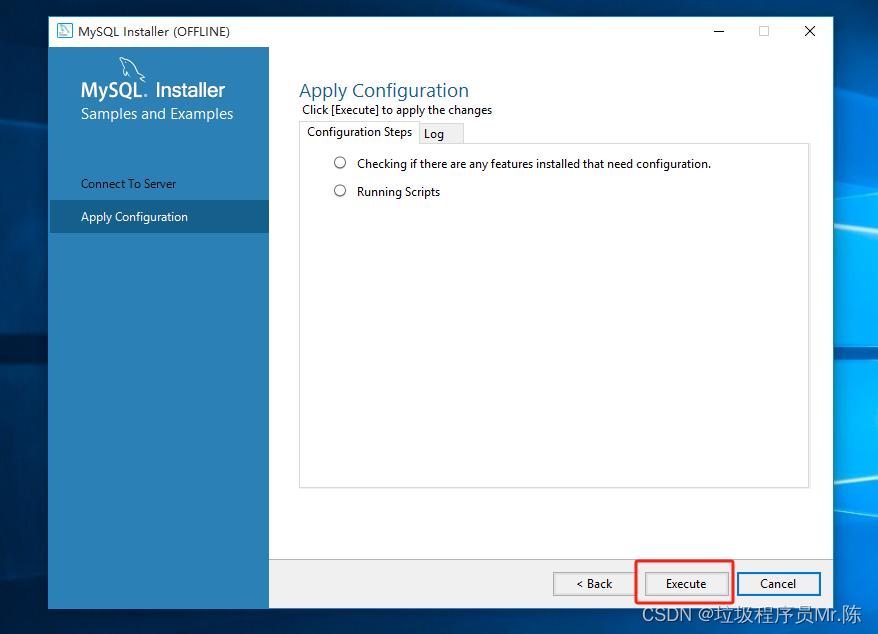
Task: Close the MySQL Installer window
Action: (x=810, y=31)
